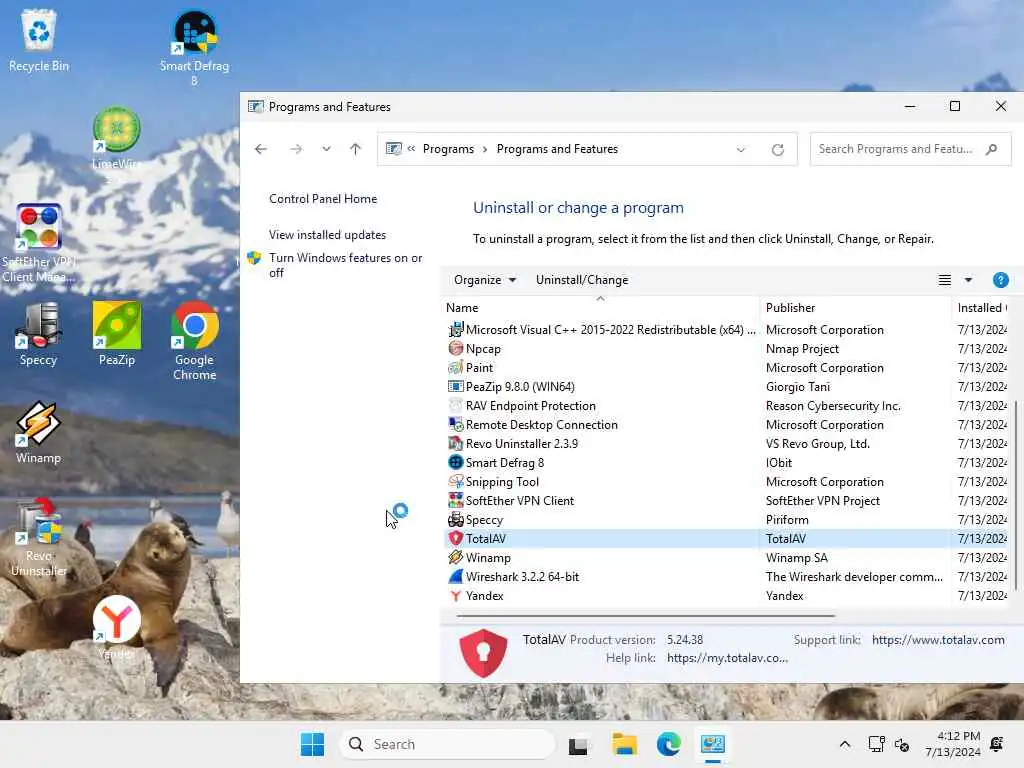The image size is (1024, 768).
Task: Select Wireshark 3.2.2 64-bit row
Action: tap(725, 577)
